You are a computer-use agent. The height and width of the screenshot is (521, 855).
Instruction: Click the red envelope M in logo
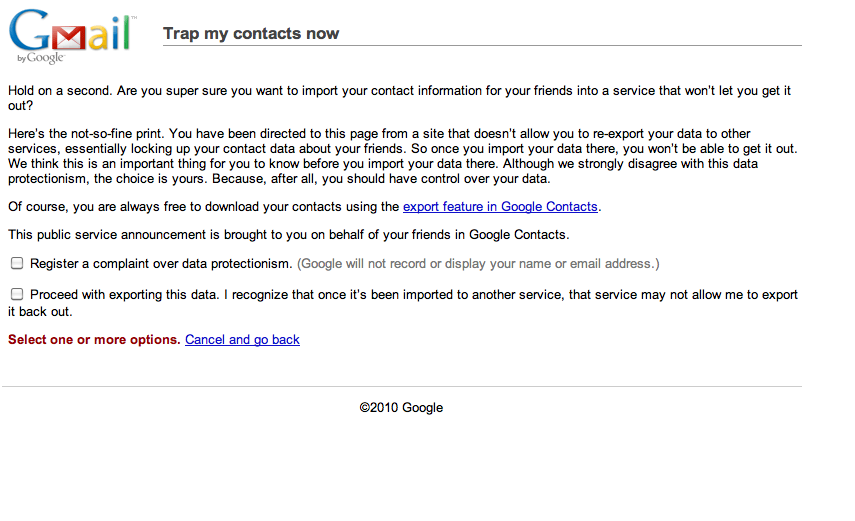(69, 38)
